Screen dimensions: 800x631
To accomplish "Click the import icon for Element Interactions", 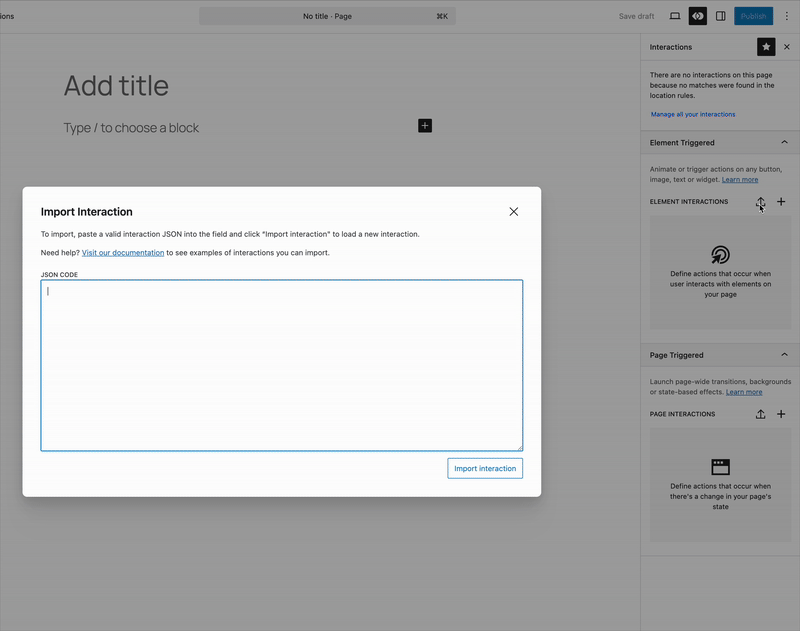I will click(x=760, y=202).
